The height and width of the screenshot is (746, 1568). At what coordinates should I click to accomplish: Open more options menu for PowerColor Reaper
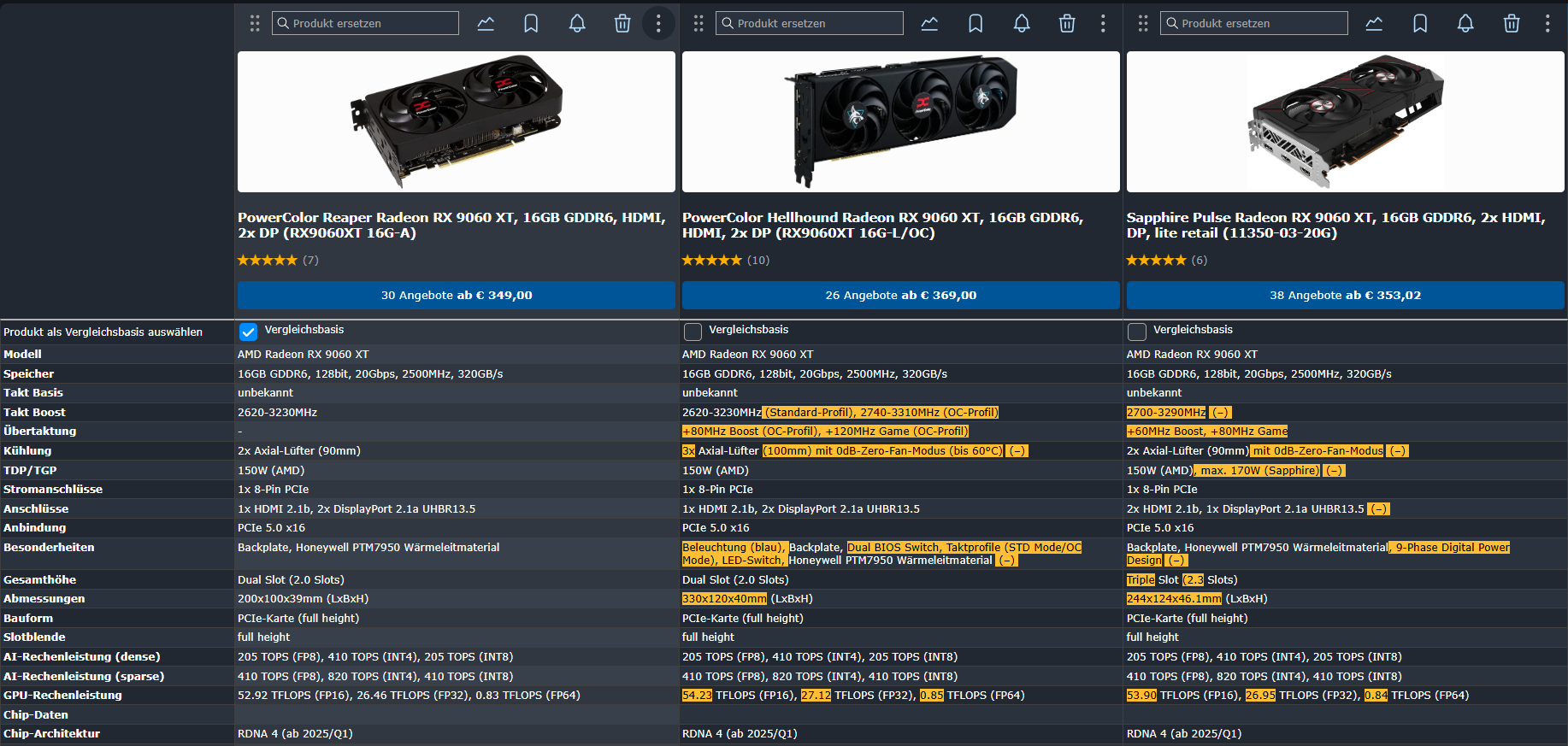(x=658, y=23)
